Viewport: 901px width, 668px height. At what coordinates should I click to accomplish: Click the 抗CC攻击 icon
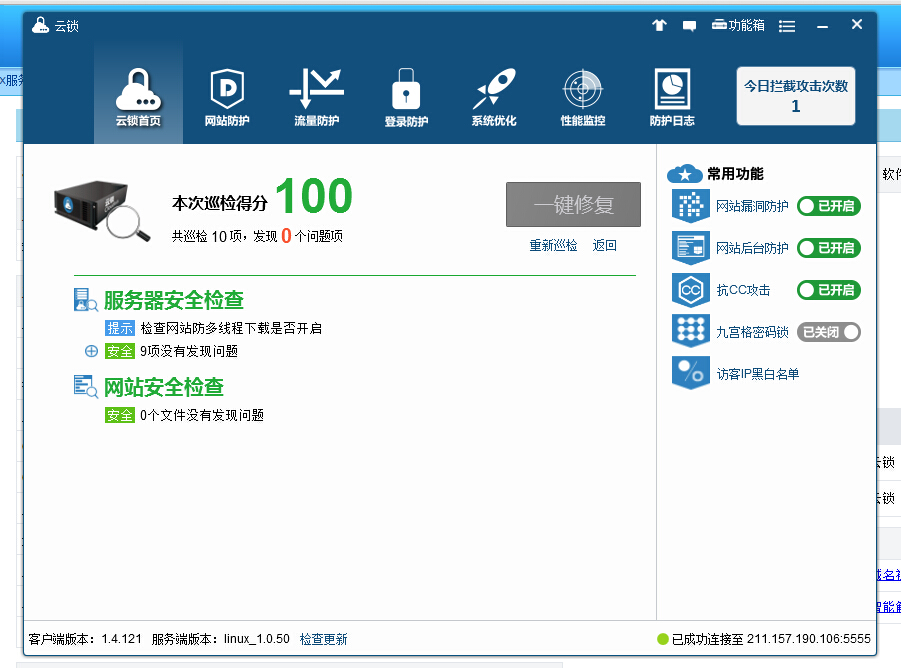pos(691,290)
